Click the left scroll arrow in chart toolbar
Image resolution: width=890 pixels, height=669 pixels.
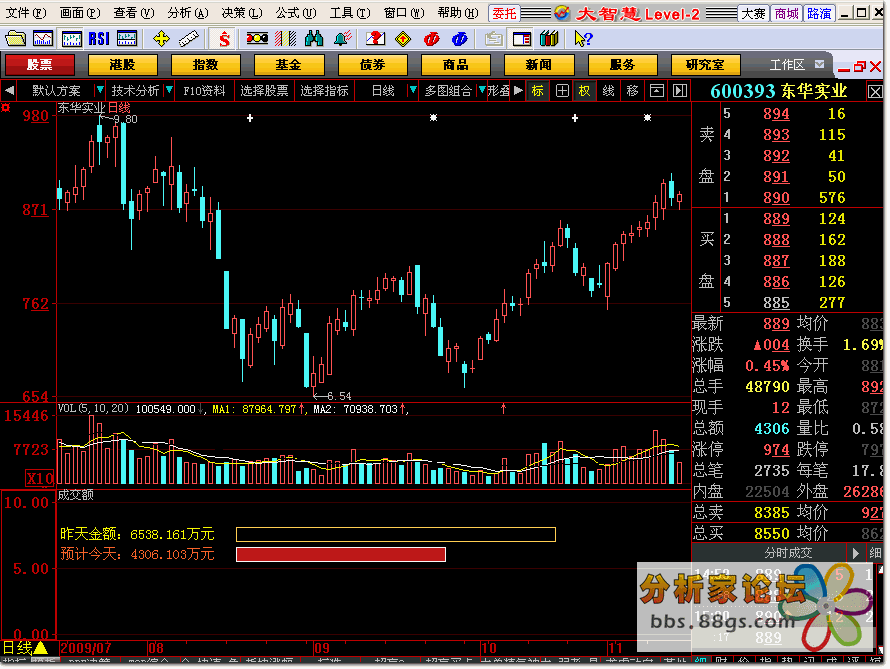click(x=9, y=90)
